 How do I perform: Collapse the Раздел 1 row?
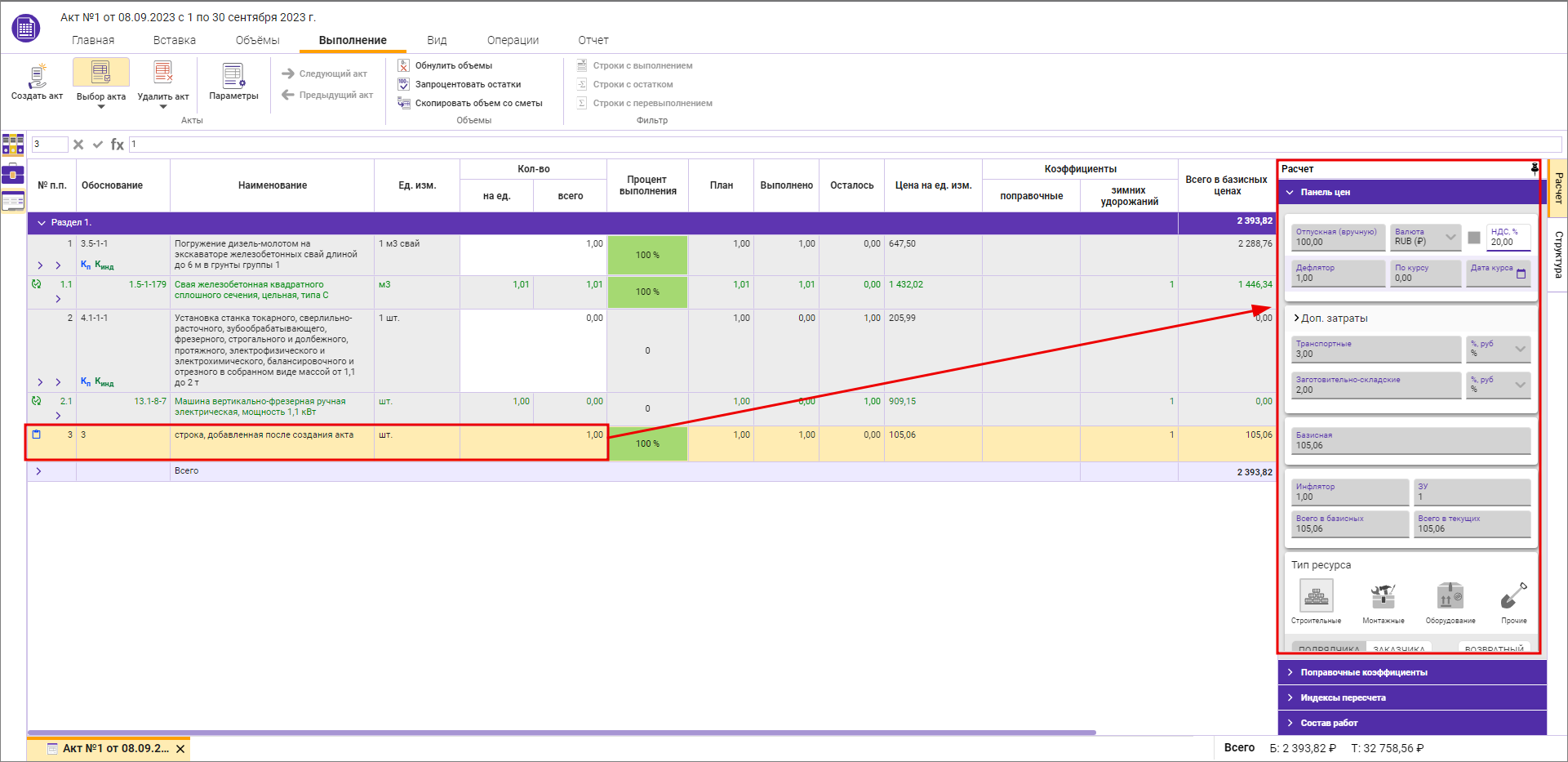(42, 223)
